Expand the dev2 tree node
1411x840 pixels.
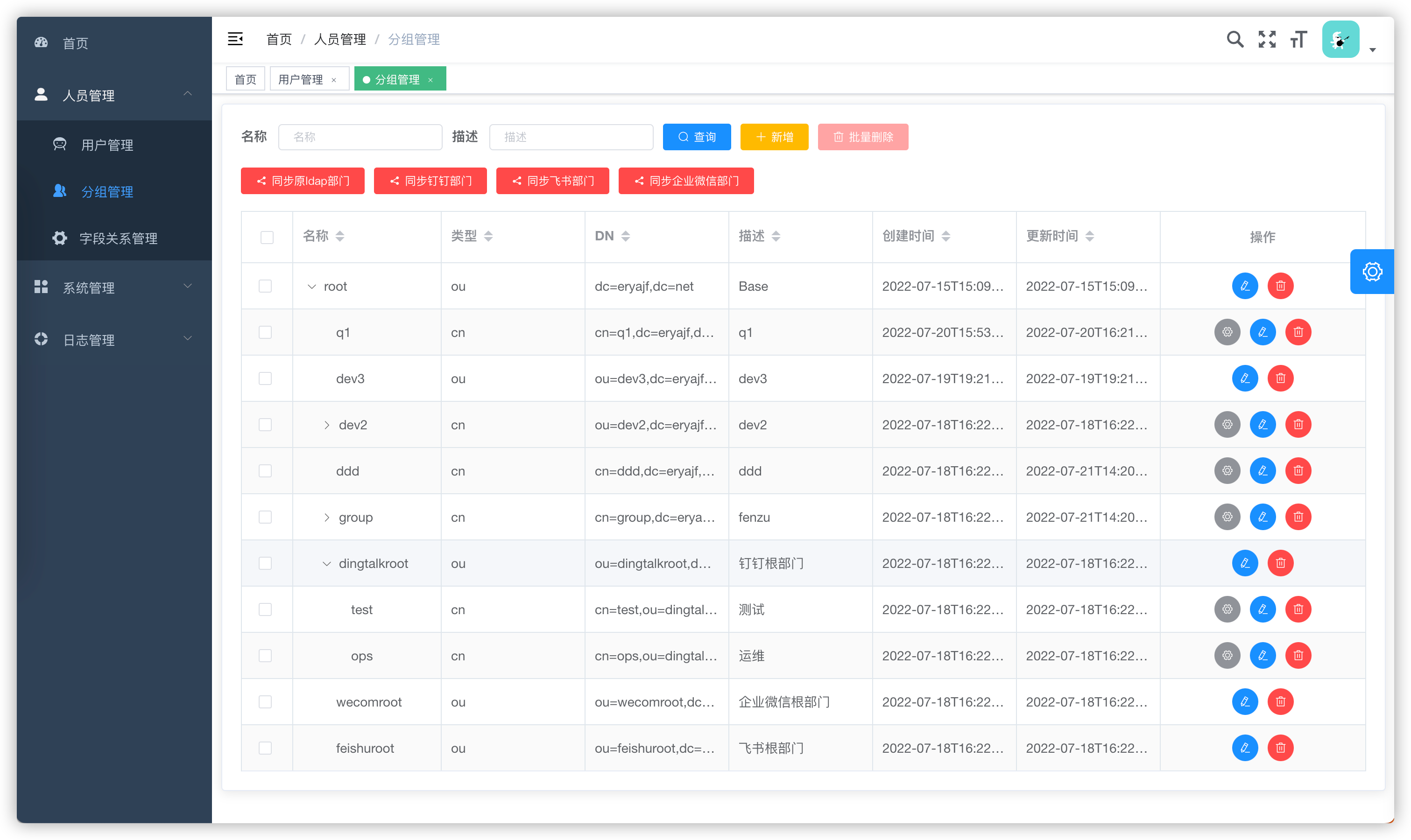(x=327, y=425)
